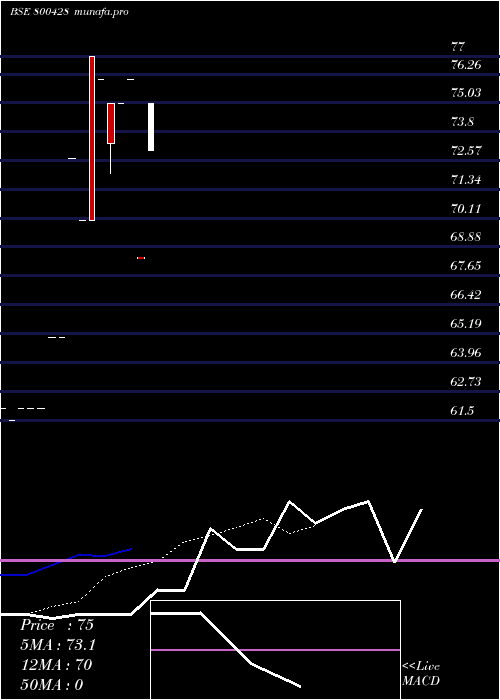
Task: Click the 63.96 price axis label
Action: pos(466,353)
